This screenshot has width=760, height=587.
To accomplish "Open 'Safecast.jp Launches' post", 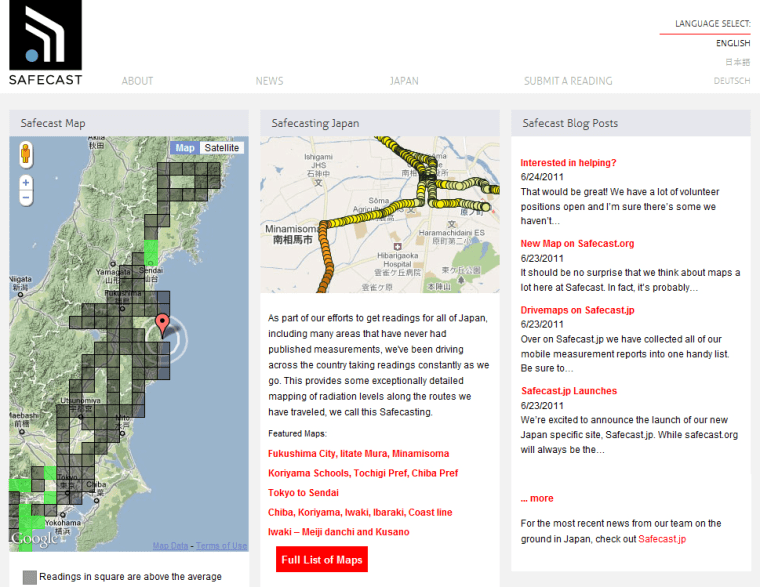I will 569,391.
